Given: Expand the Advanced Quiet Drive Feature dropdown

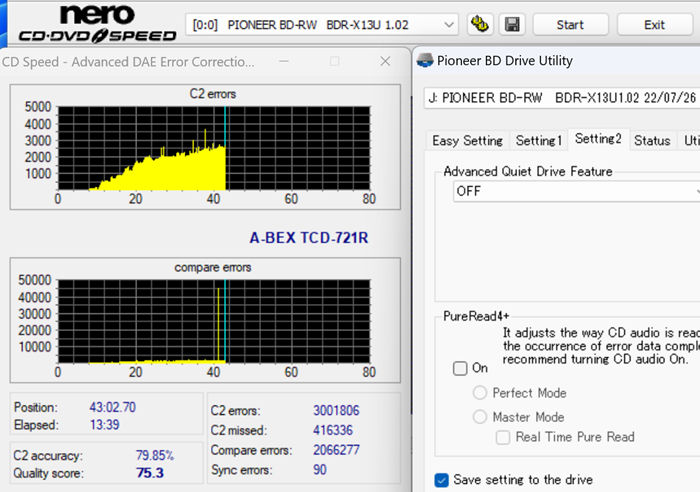Looking at the screenshot, I should [x=572, y=190].
